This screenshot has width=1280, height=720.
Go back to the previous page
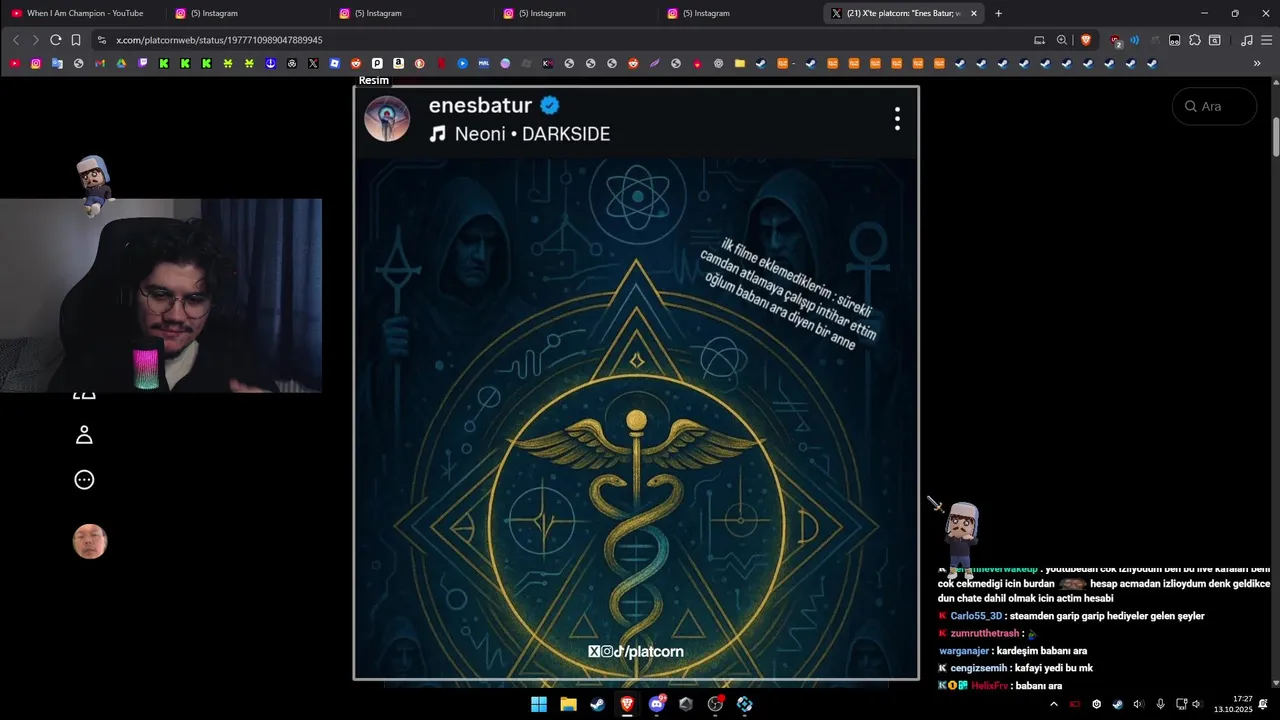(16, 40)
